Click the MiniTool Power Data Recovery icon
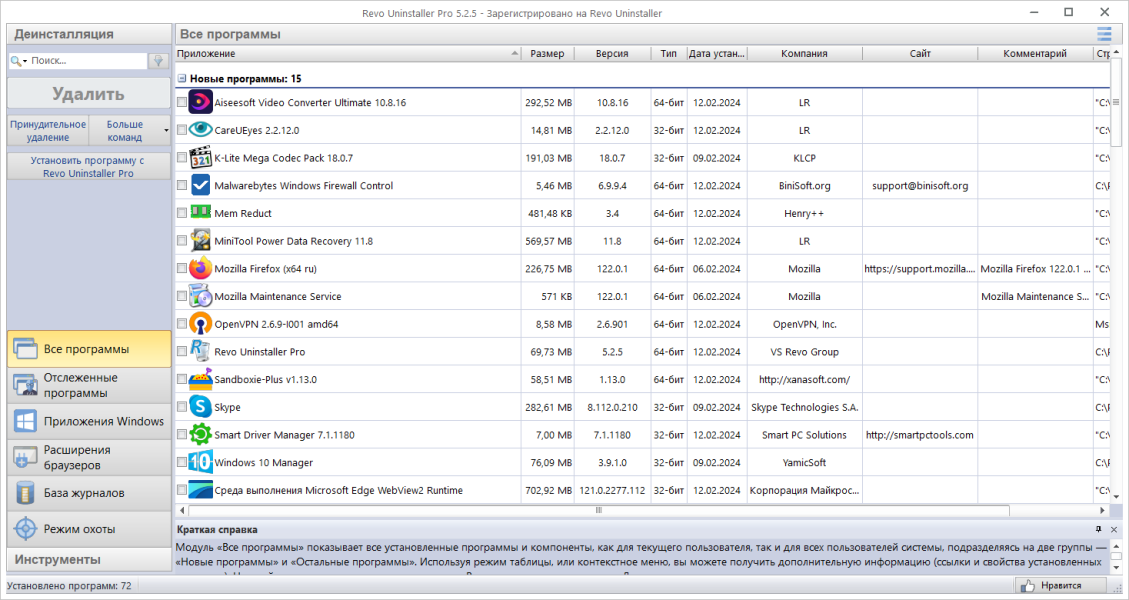Viewport: 1129px width, 600px height. [200, 241]
